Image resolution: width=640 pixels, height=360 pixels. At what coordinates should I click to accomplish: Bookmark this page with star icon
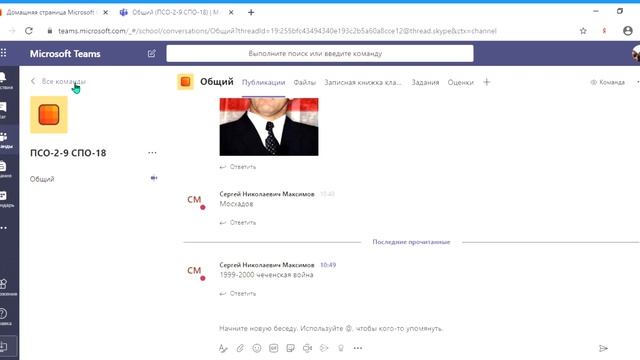[x=583, y=31]
